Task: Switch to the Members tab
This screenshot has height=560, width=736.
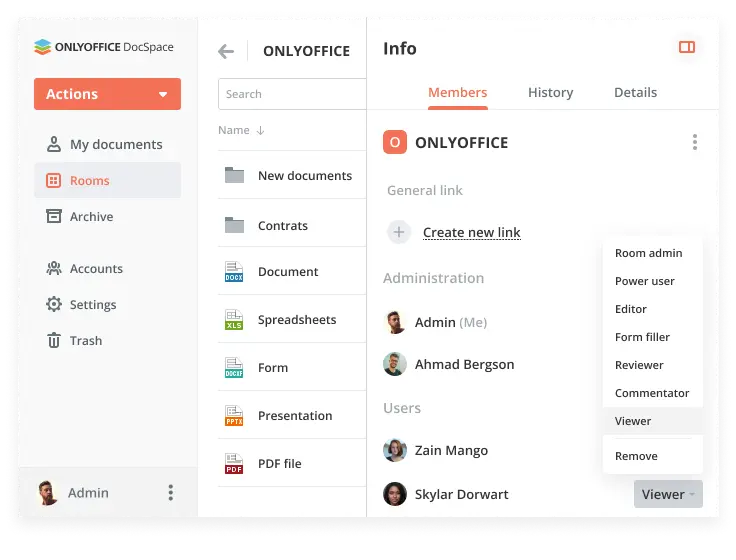Action: coord(458,92)
